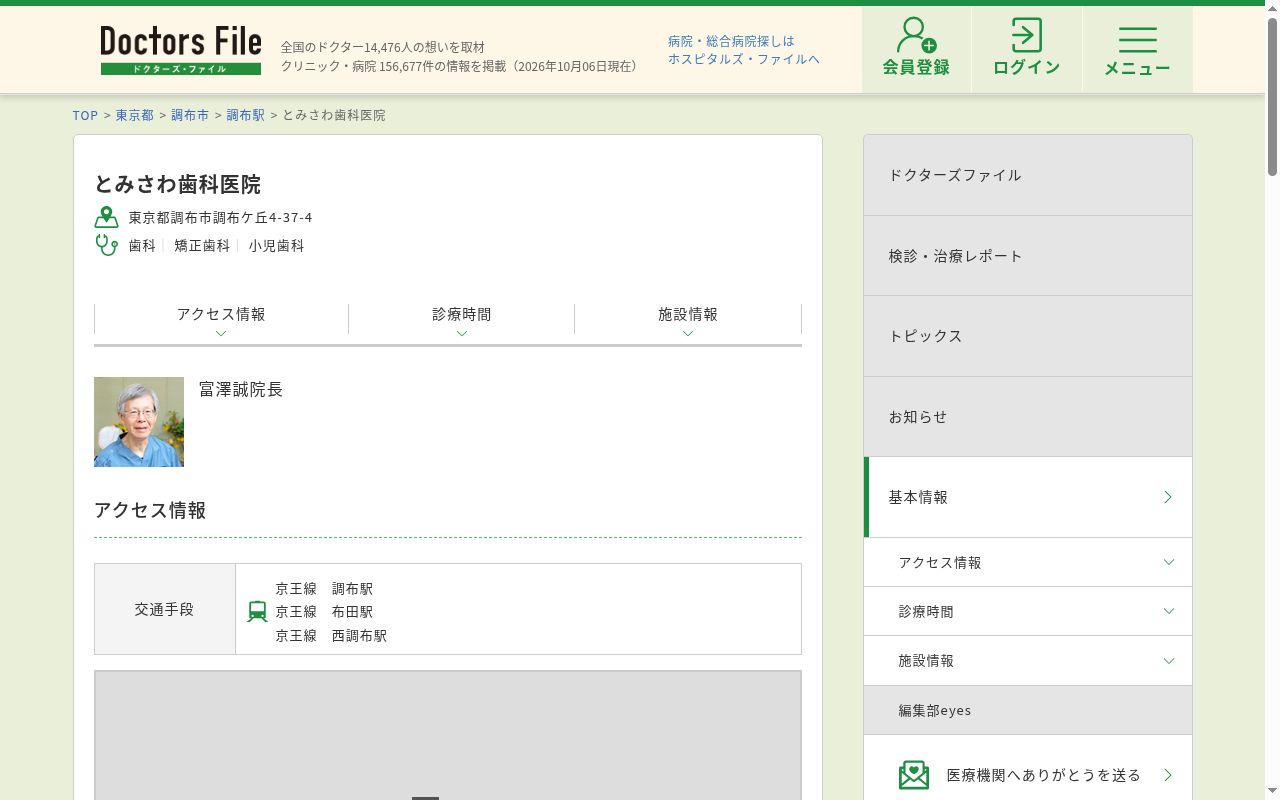Click the ログイン arrow icon
Viewport: 1280px width, 800px height.
tap(1026, 35)
